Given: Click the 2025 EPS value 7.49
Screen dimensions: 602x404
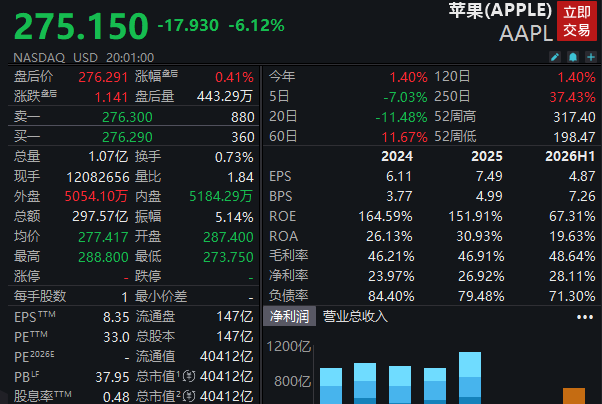Looking at the screenshot, I should pyautogui.click(x=489, y=176).
